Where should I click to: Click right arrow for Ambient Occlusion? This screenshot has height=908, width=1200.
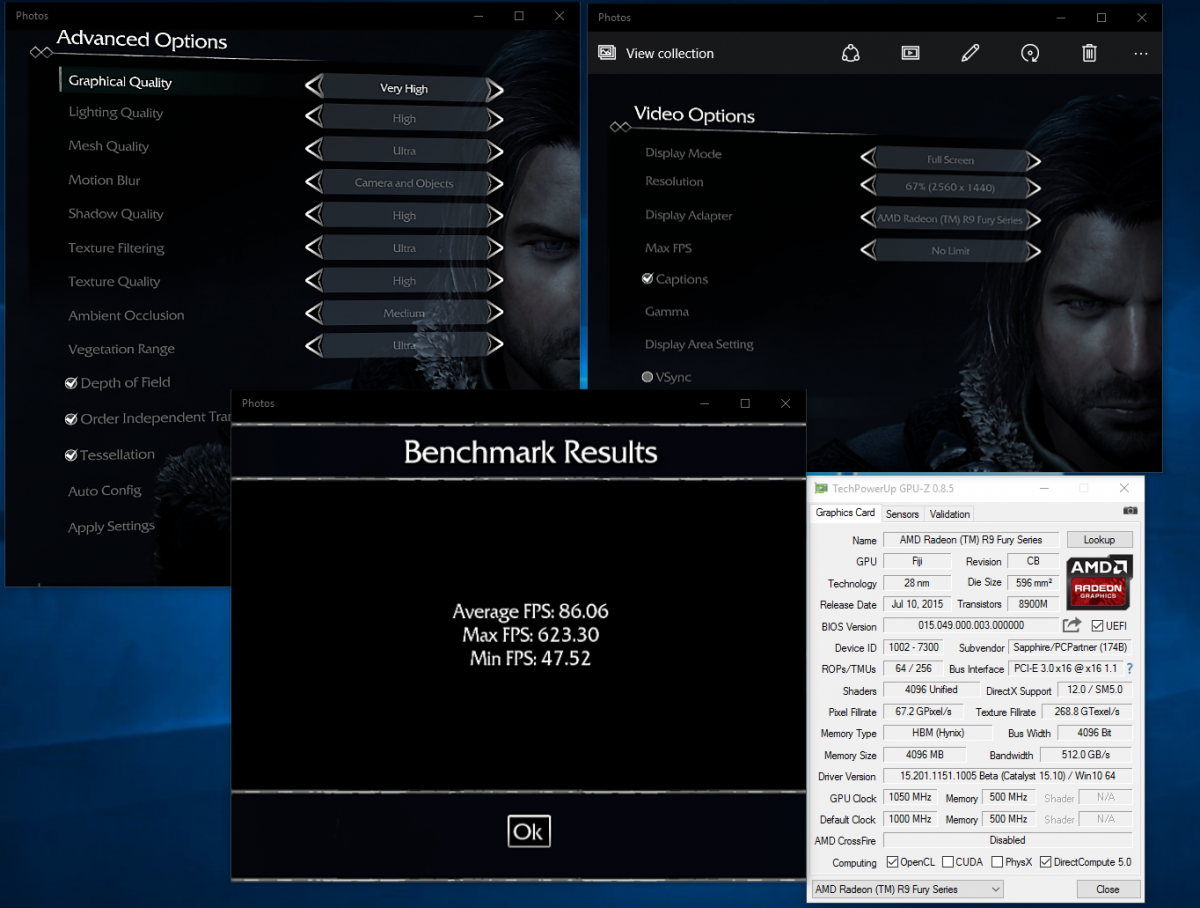[494, 314]
